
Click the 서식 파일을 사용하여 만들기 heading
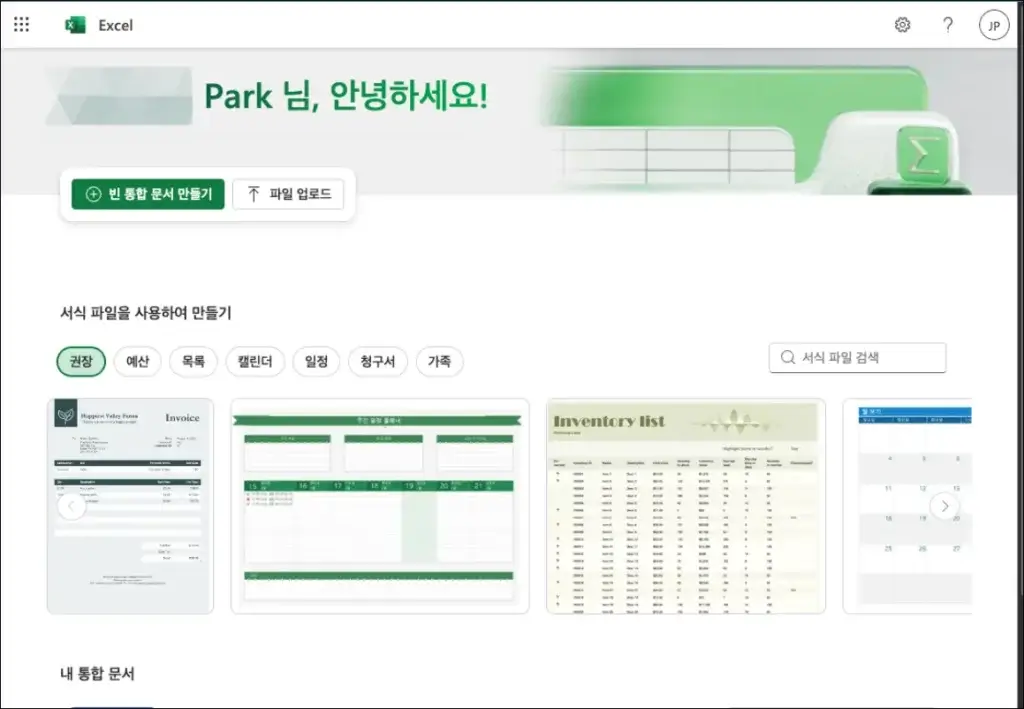point(146,313)
